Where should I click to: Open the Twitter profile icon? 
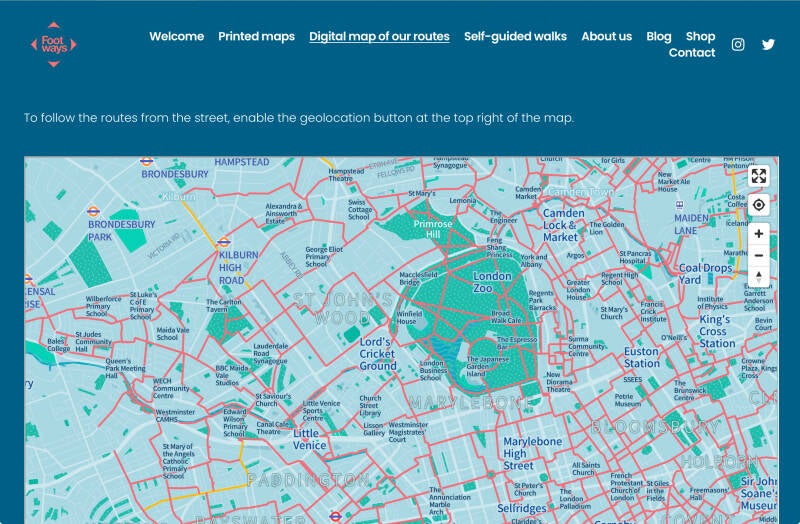(x=768, y=44)
